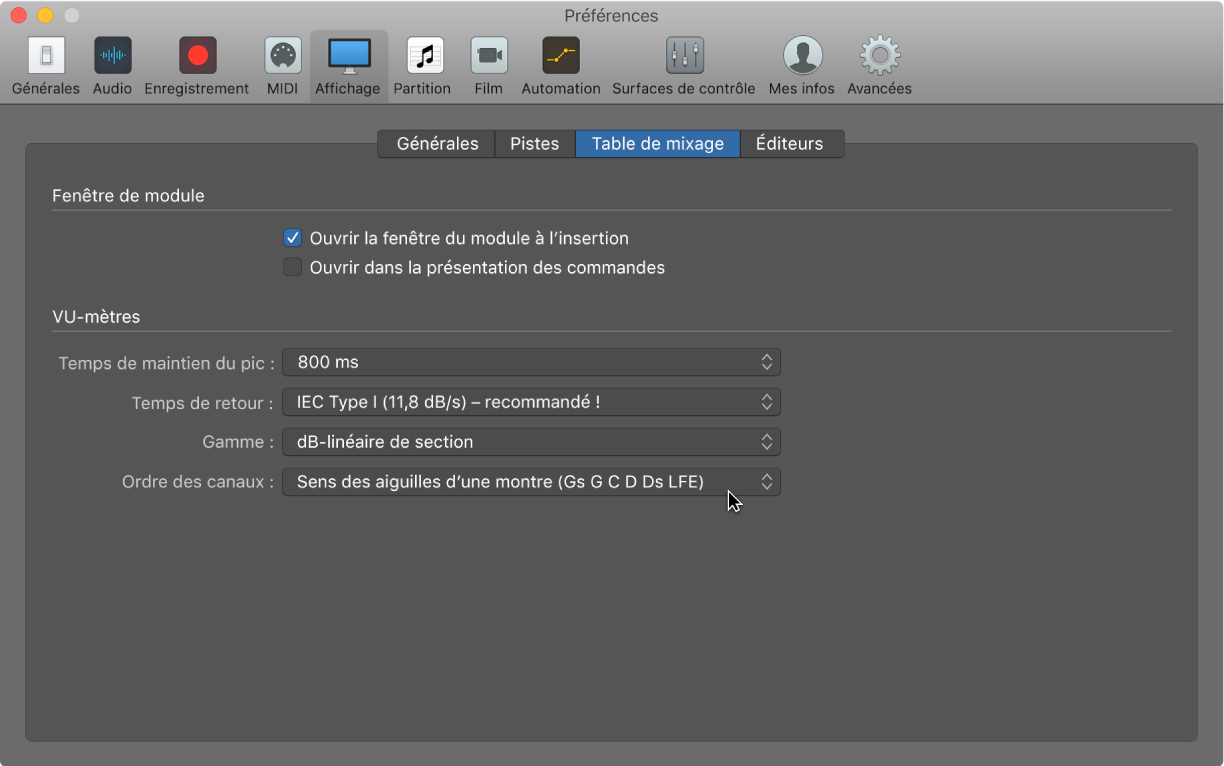Viewport: 1224px width, 766px height.
Task: Open the Temps de maintien du pic dropdown
Action: click(x=531, y=362)
